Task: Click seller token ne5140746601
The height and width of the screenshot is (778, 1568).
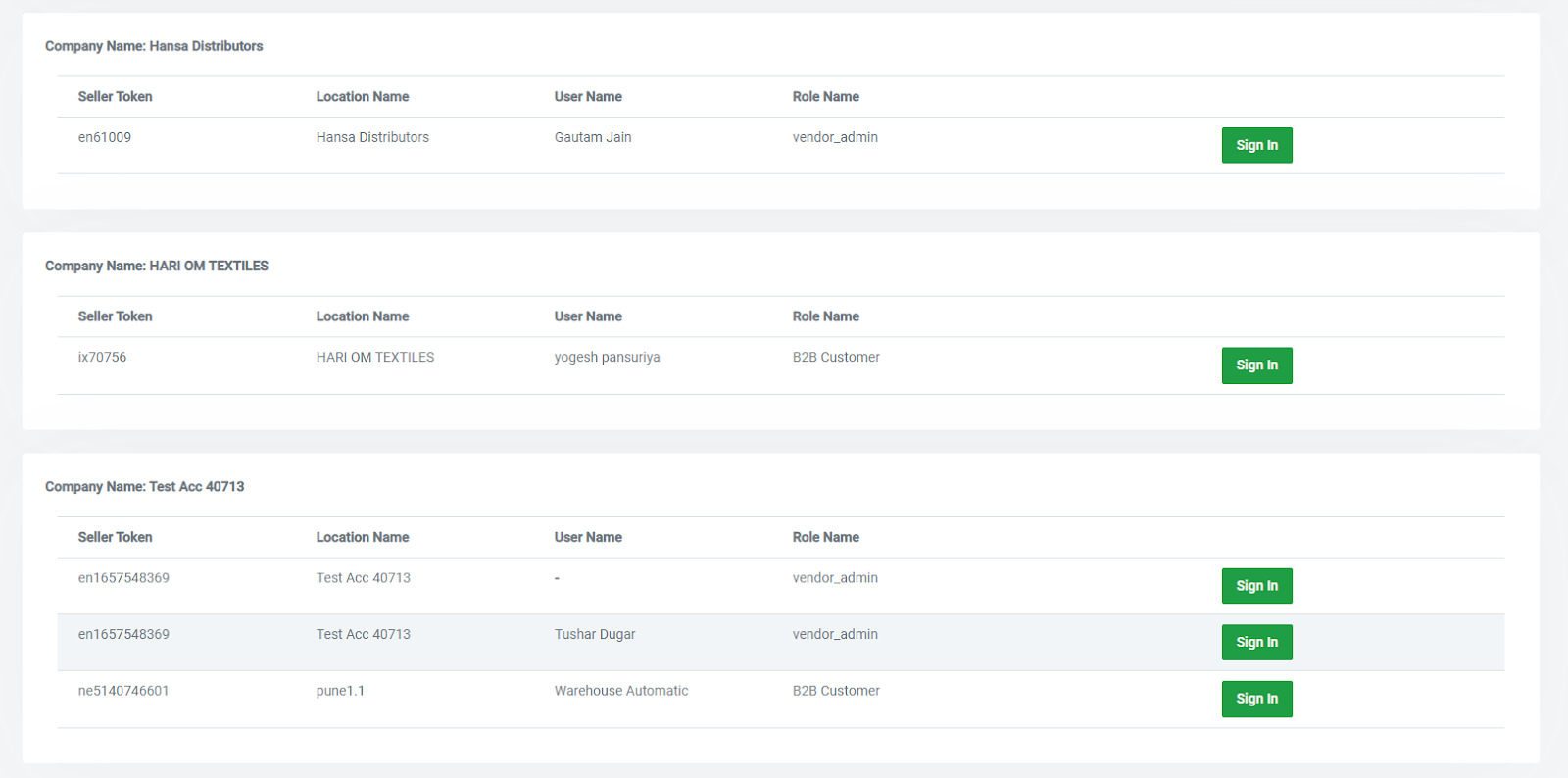Action: coord(123,691)
